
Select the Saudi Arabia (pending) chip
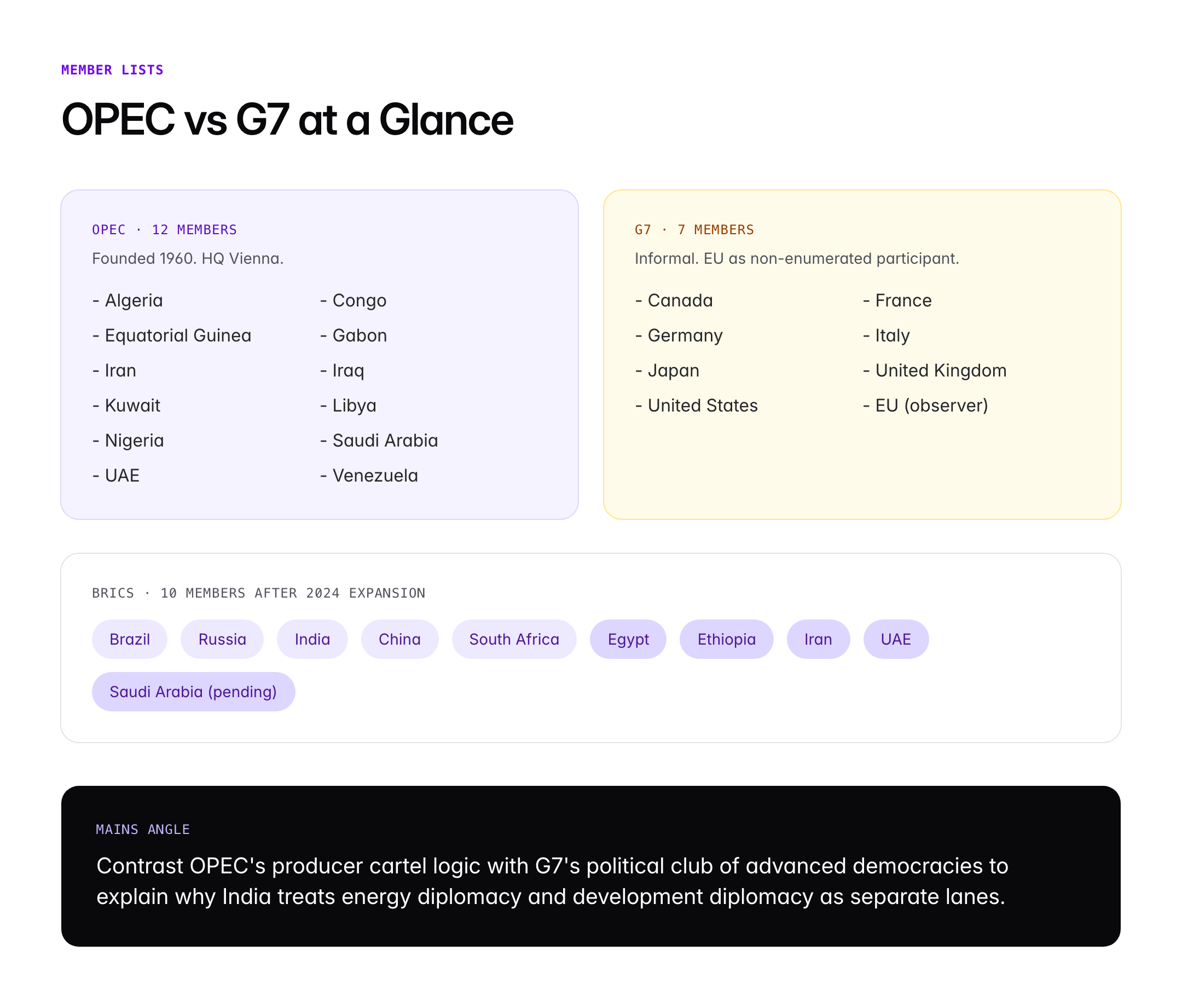point(193,691)
